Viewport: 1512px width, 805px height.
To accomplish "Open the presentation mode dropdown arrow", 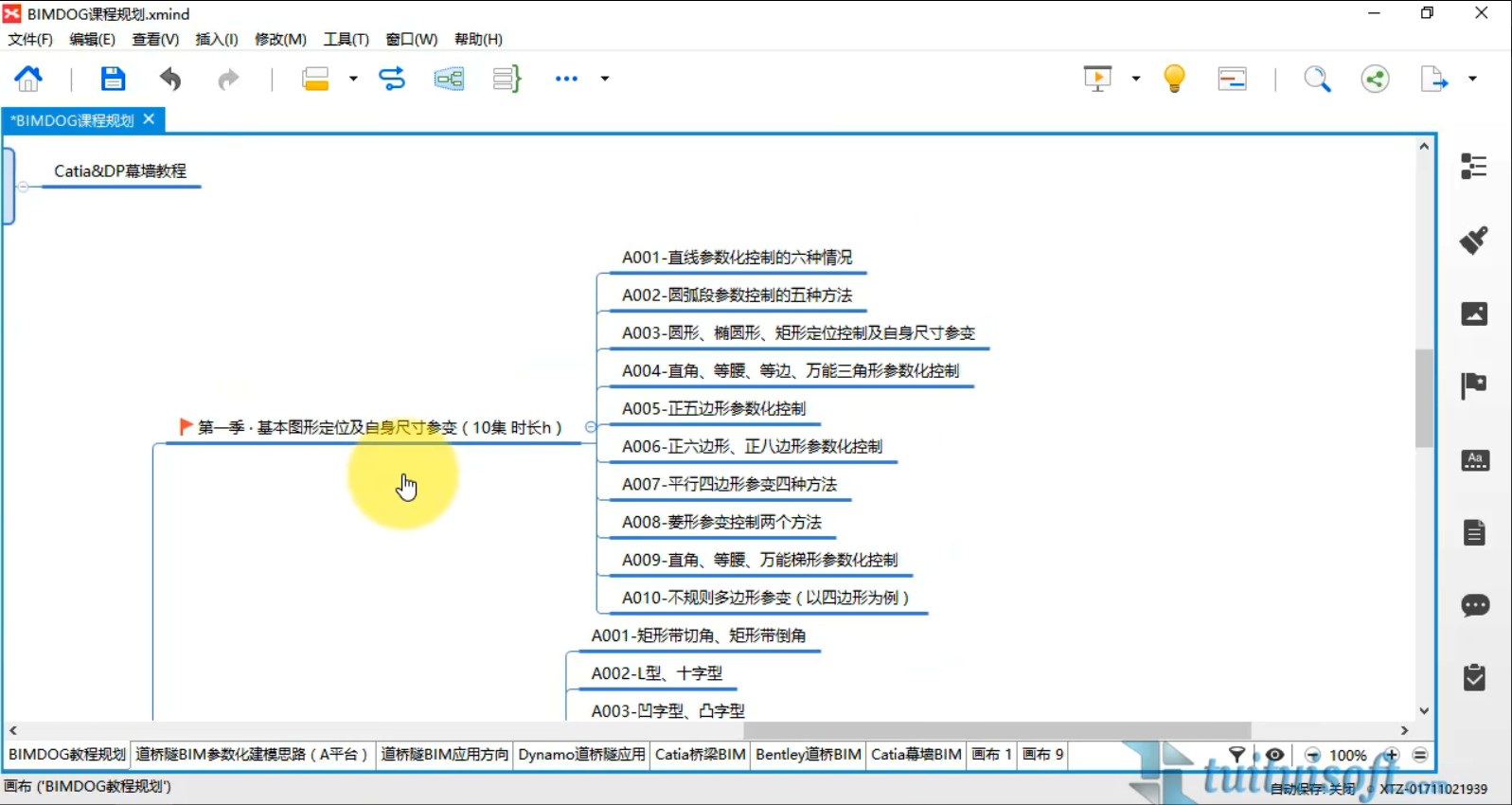I will point(1136,79).
